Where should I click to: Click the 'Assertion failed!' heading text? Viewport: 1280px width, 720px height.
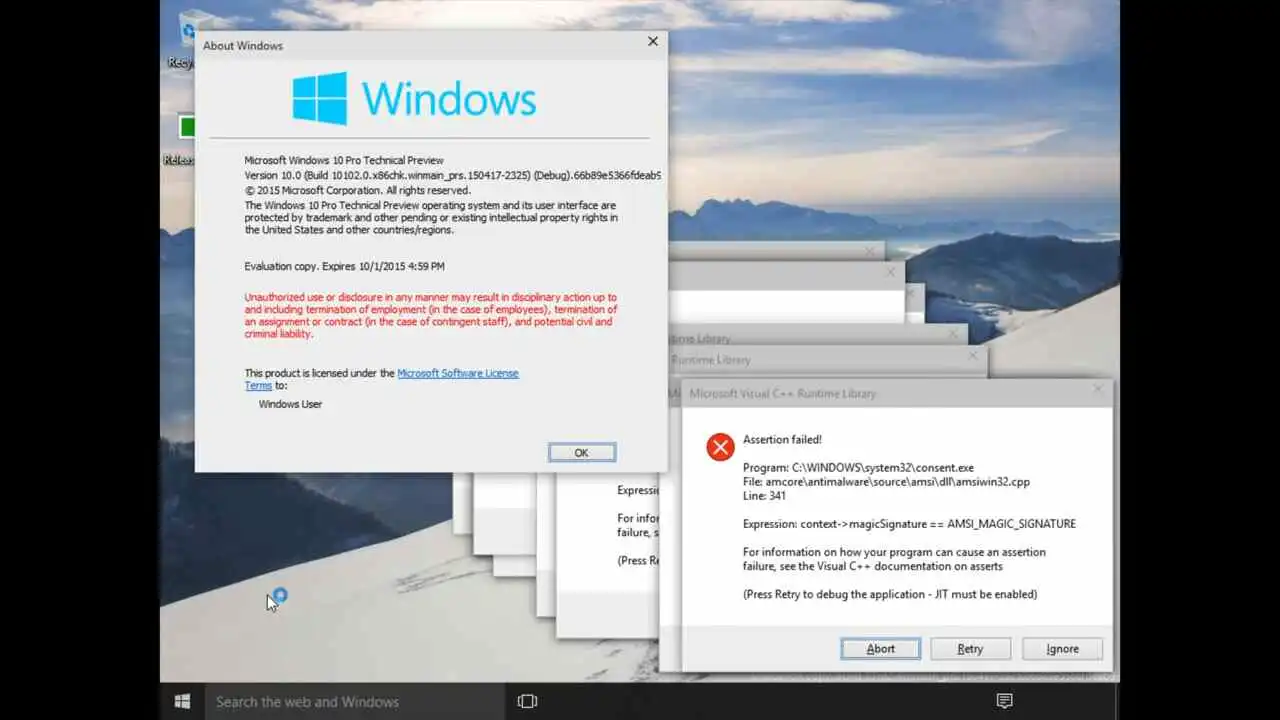click(782, 439)
